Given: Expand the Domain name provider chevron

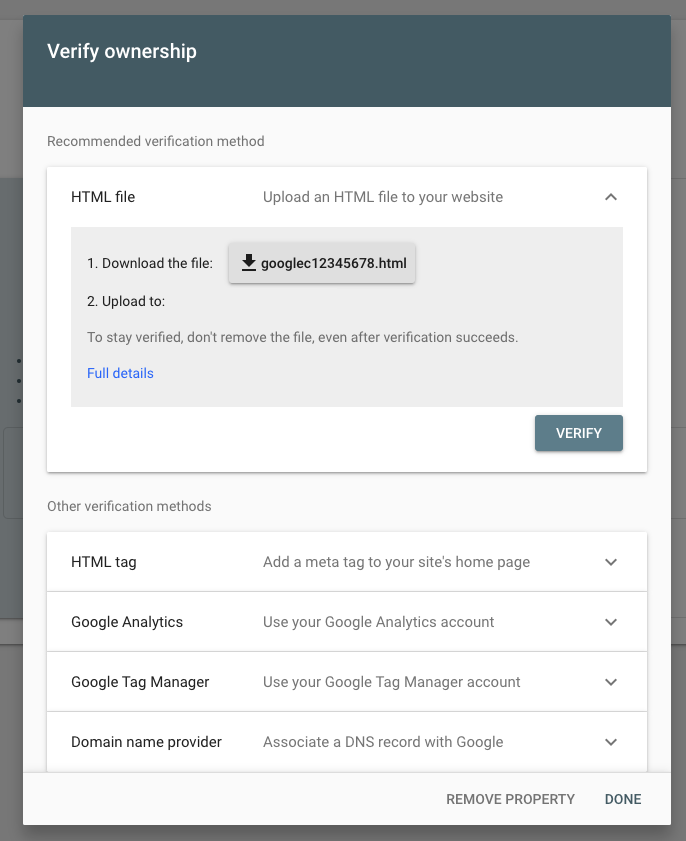Looking at the screenshot, I should (x=611, y=742).
